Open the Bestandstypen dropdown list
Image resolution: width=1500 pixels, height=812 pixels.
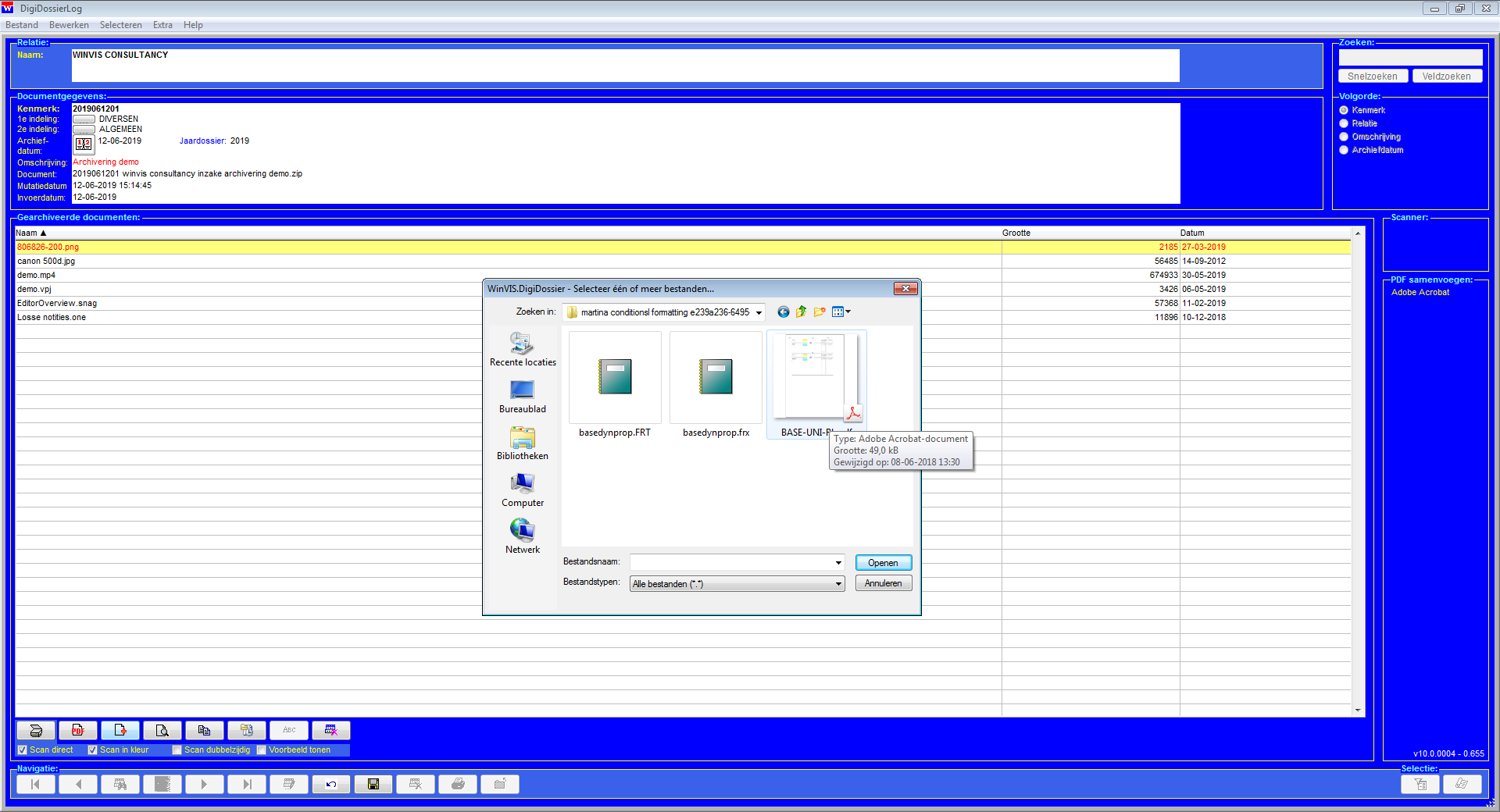click(x=838, y=584)
